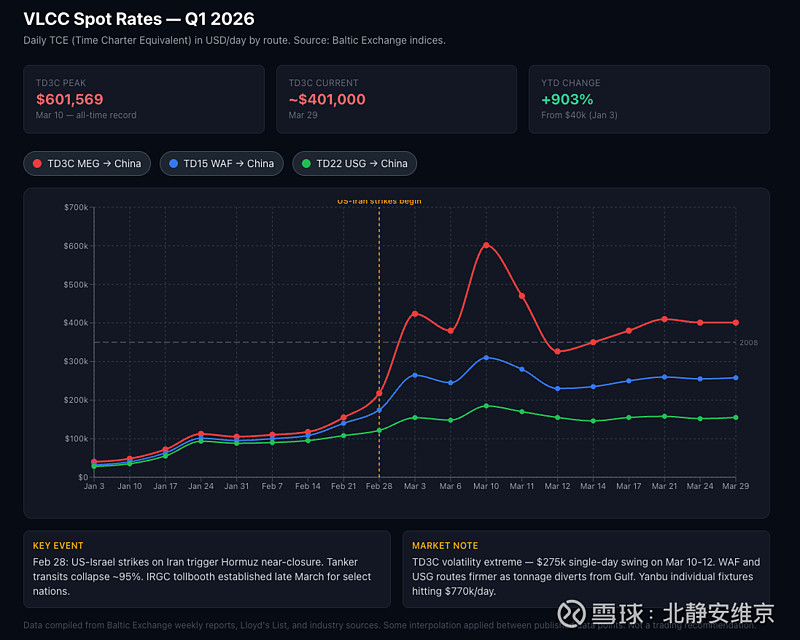Select the blue TD15 final point at Mar 29
The width and height of the screenshot is (800, 640).
coord(736,377)
